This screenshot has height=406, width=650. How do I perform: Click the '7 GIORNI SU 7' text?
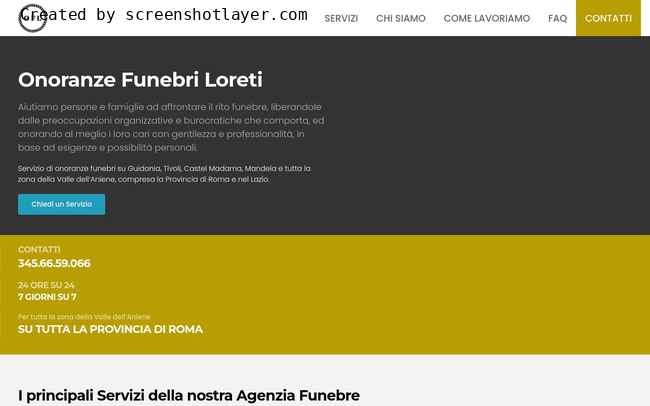[x=47, y=297]
